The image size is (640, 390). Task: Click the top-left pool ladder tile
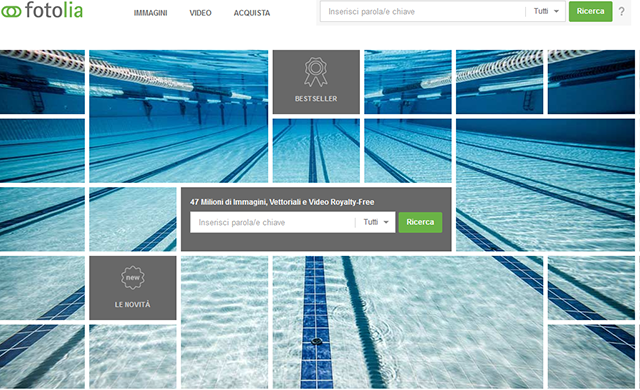[x=42, y=82]
